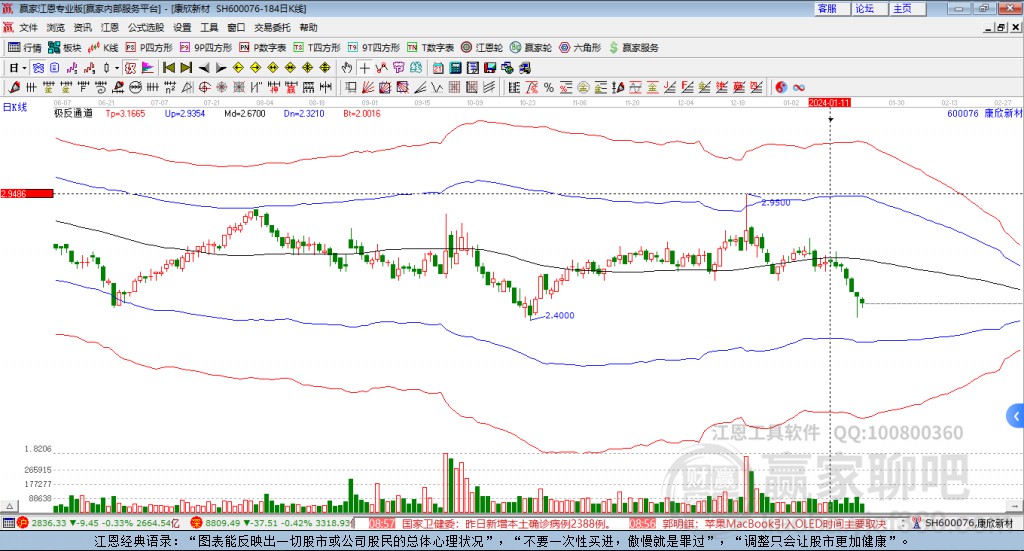Image resolution: width=1024 pixels, height=551 pixels.
Task: Select the hand pan tool
Action: coord(346,68)
